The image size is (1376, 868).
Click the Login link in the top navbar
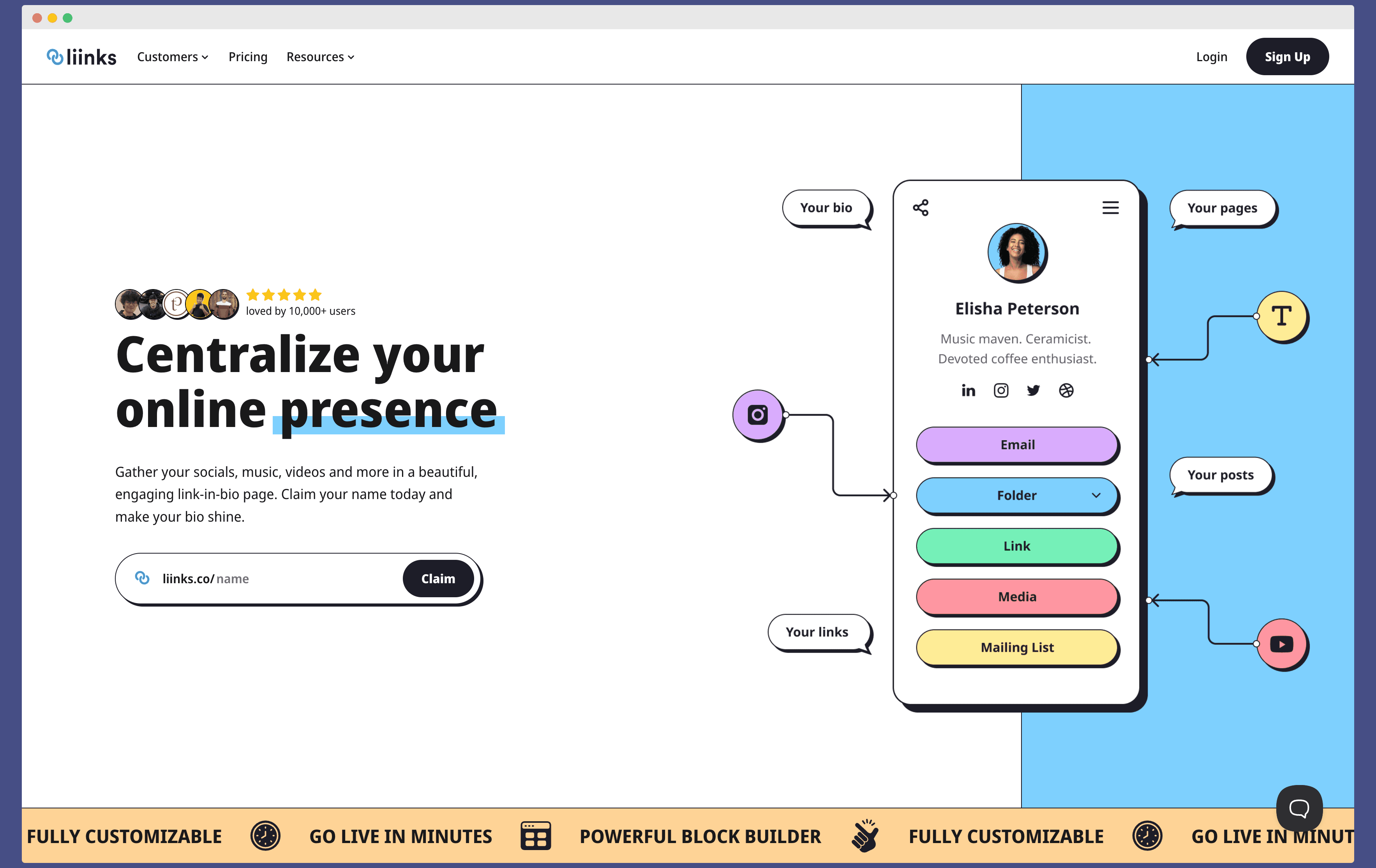[x=1211, y=56]
